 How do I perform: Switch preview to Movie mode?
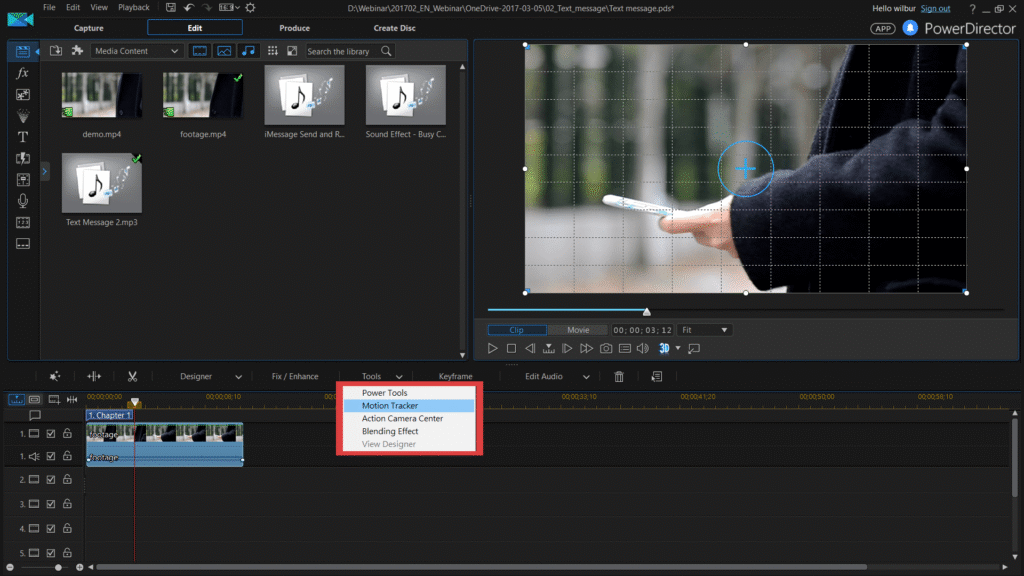tap(578, 330)
